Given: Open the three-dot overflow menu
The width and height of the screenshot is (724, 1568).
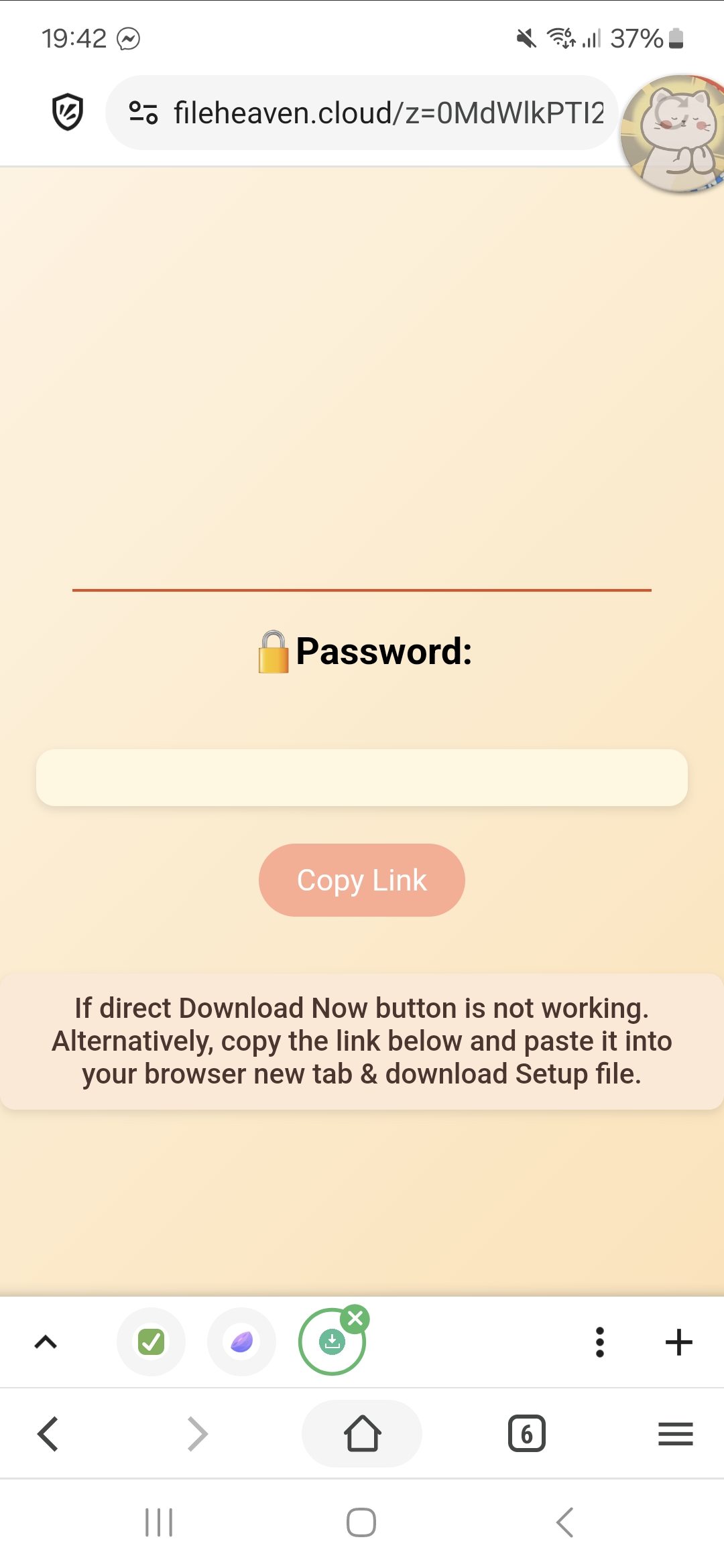Looking at the screenshot, I should (x=600, y=1342).
